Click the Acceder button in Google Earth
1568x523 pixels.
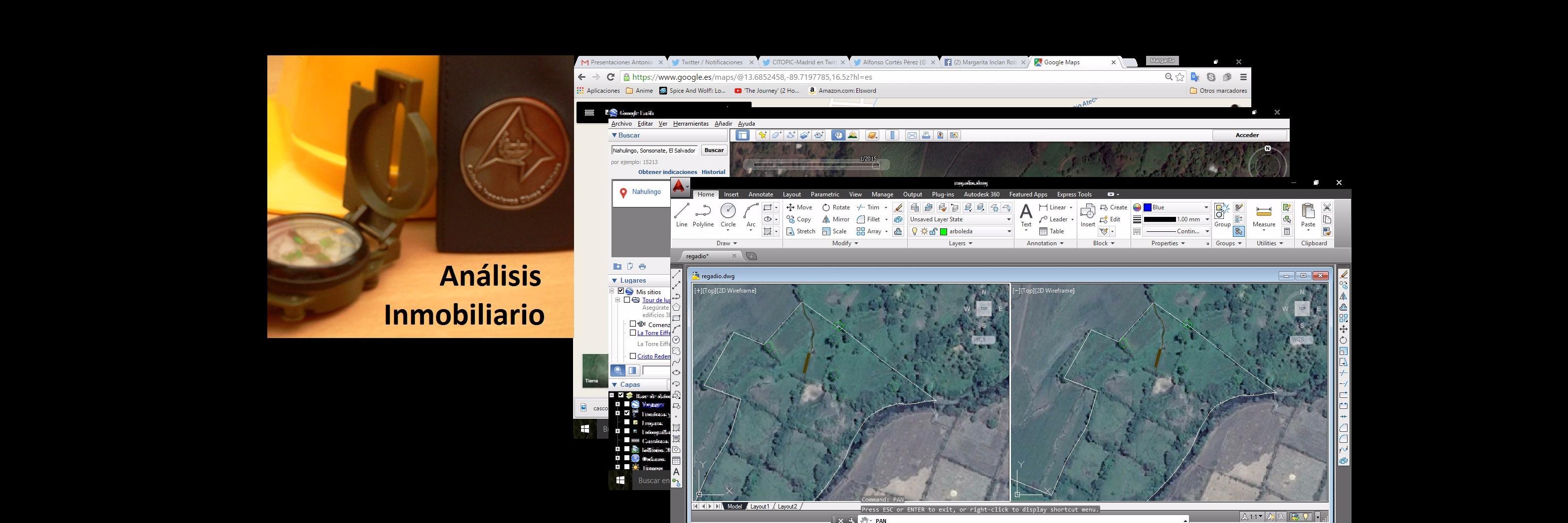pyautogui.click(x=1247, y=135)
